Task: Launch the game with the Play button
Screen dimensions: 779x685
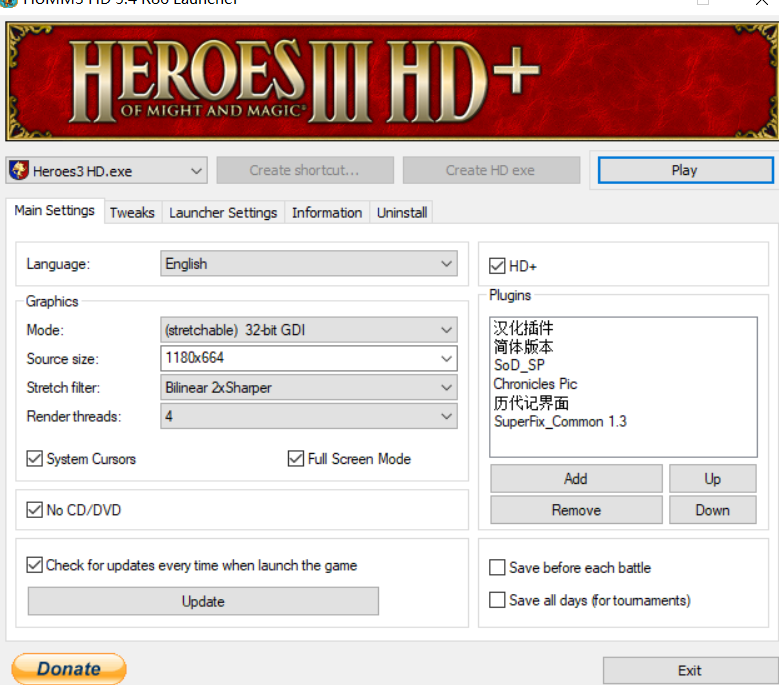Action: coord(685,170)
